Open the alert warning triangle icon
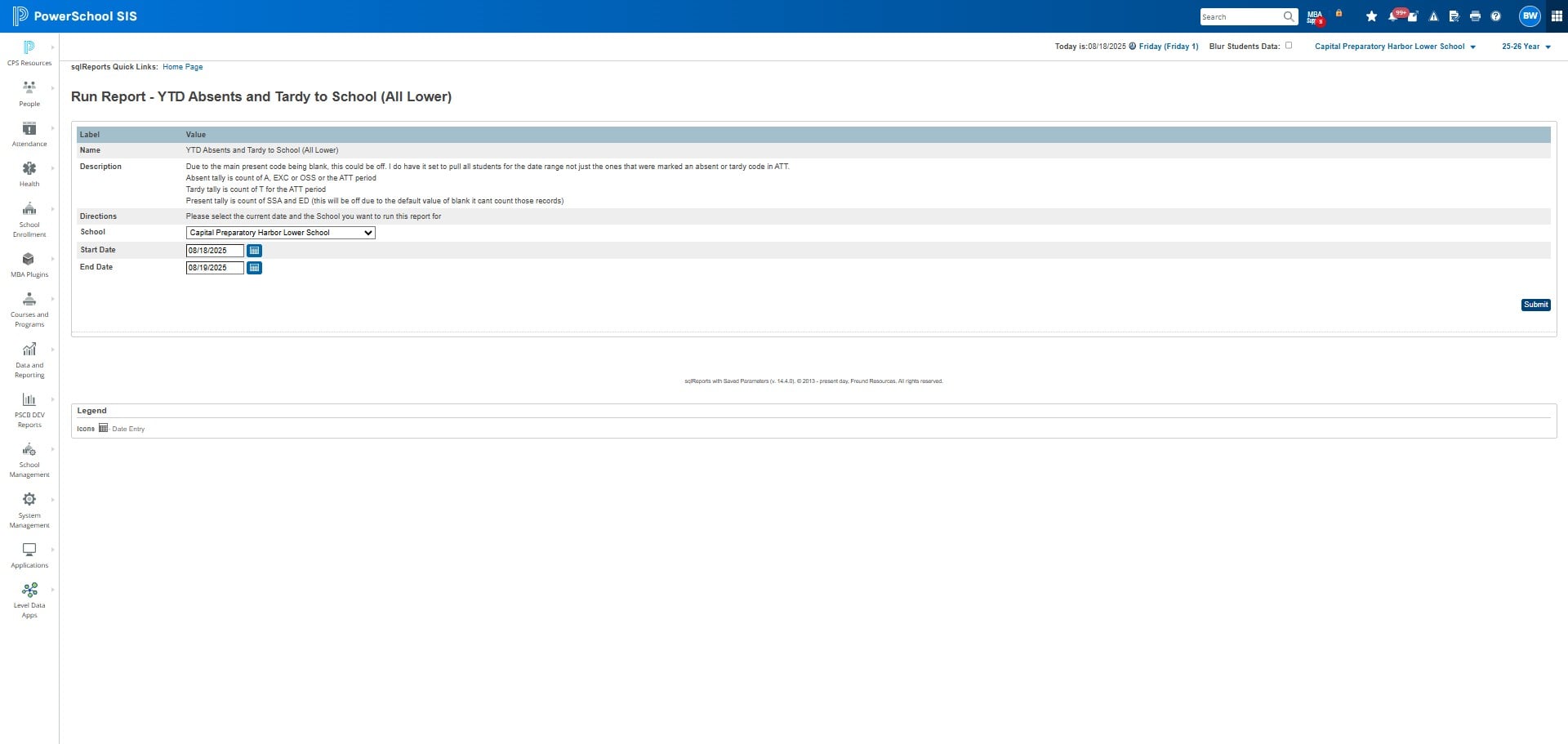 tap(1433, 16)
